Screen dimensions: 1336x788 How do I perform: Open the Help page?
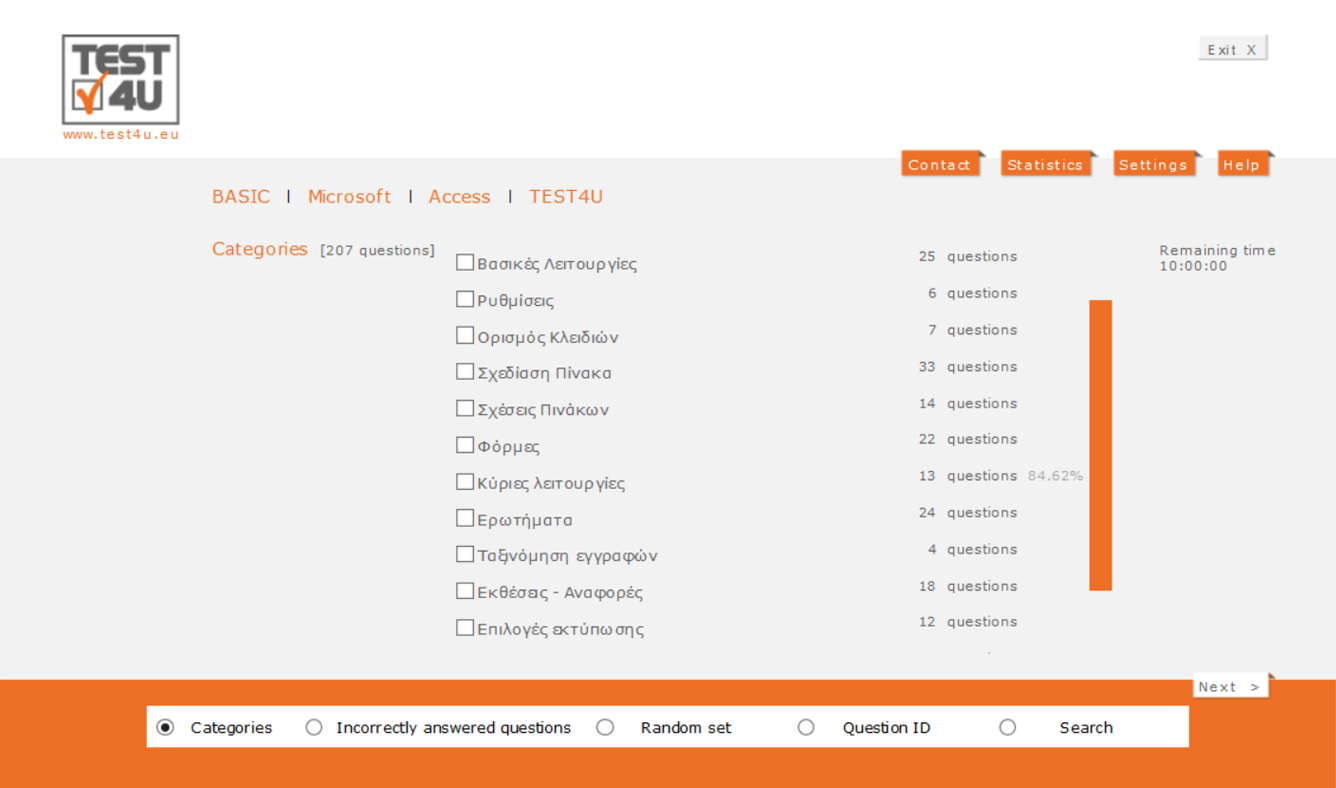pyautogui.click(x=1245, y=164)
